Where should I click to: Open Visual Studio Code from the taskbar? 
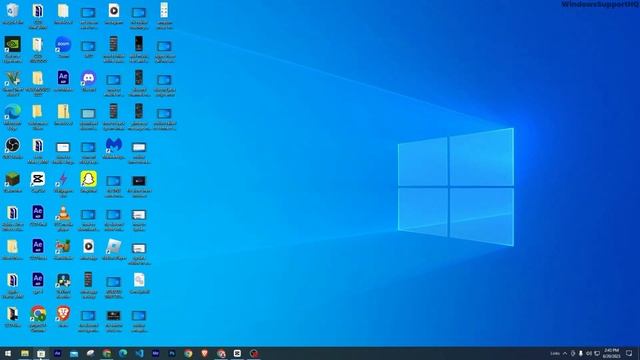139,353
